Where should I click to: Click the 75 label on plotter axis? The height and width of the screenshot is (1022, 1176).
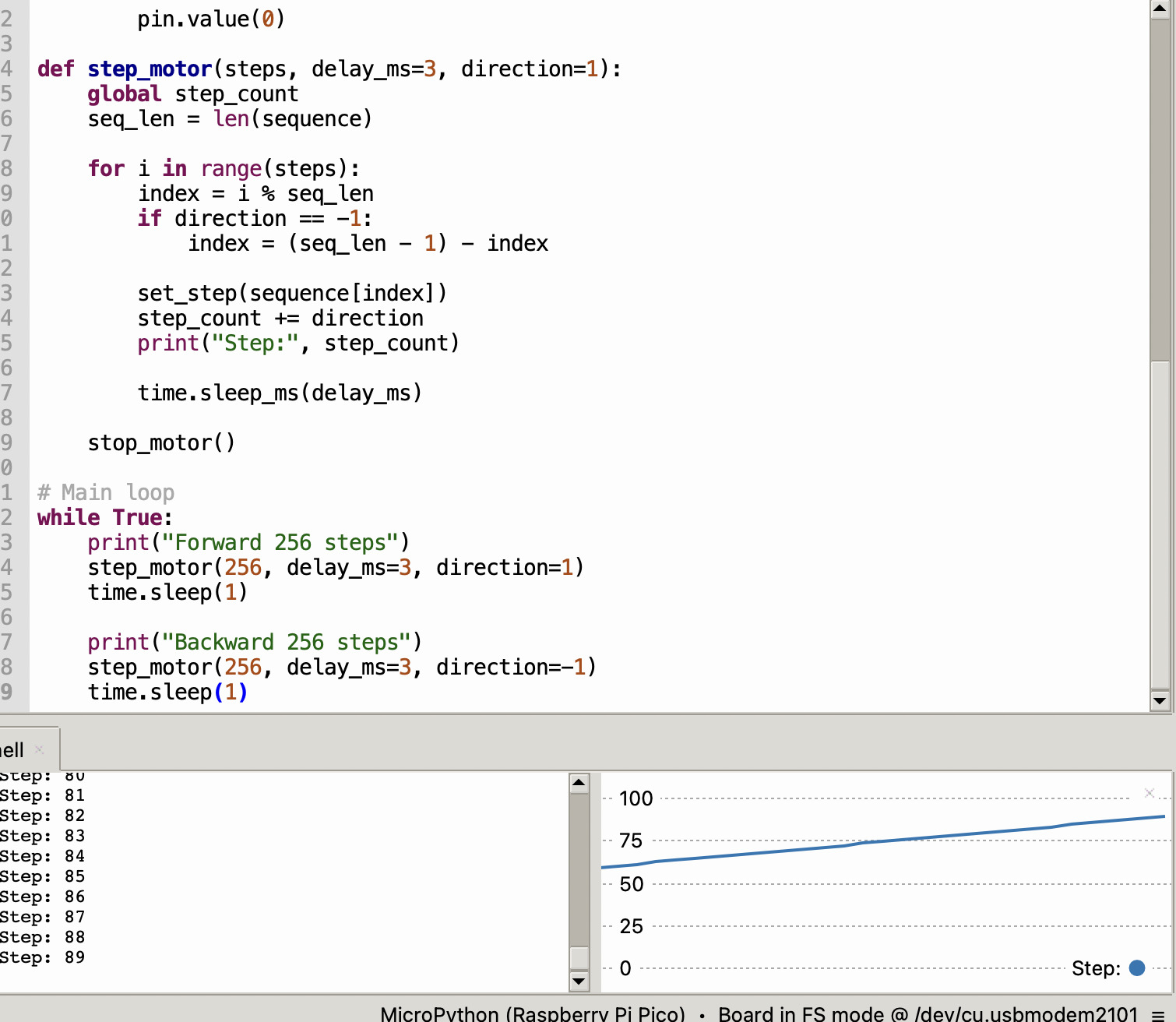[x=631, y=841]
